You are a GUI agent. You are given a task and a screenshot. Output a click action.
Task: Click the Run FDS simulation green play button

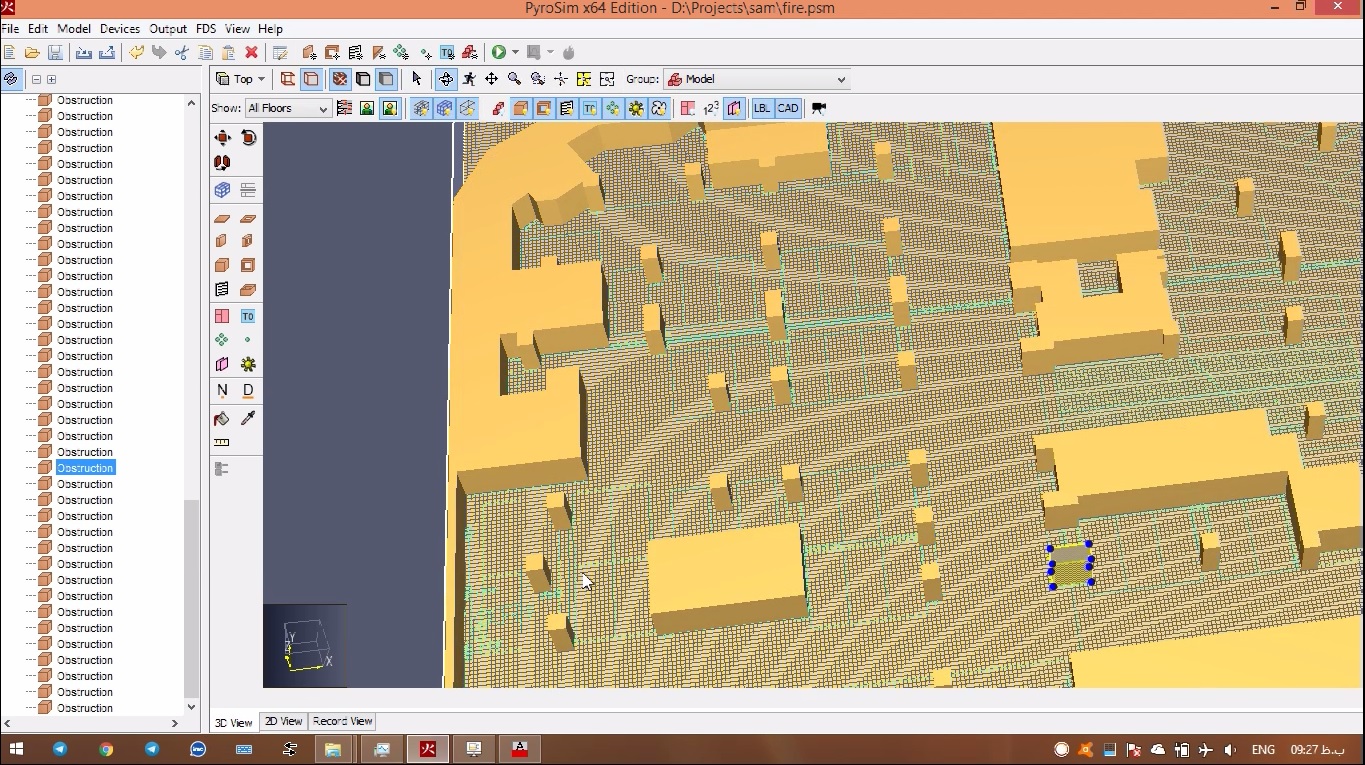pos(498,52)
